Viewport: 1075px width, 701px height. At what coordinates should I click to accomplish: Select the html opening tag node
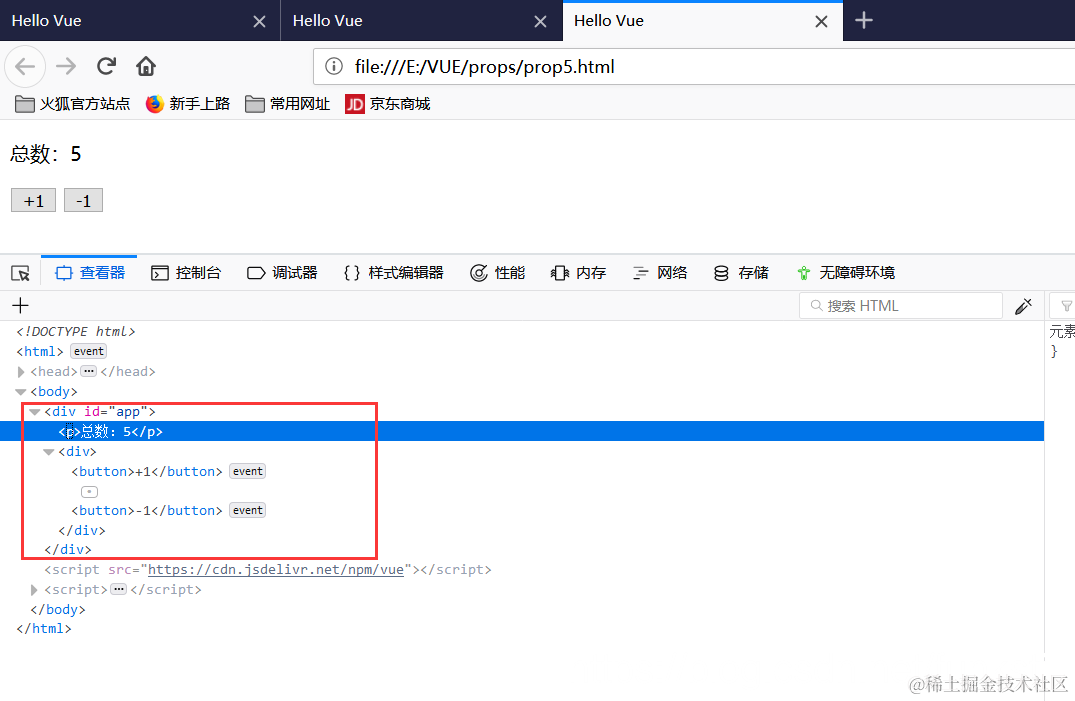(x=40, y=351)
